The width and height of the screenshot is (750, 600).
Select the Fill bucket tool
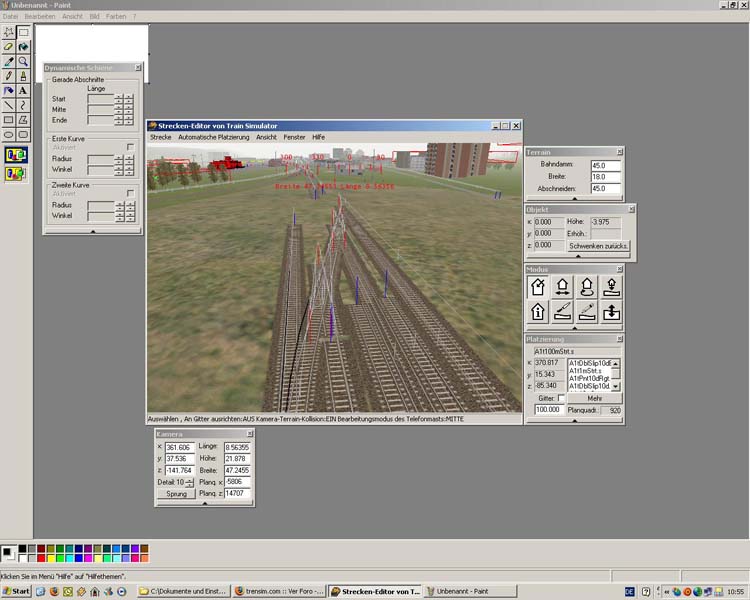tap(23, 47)
